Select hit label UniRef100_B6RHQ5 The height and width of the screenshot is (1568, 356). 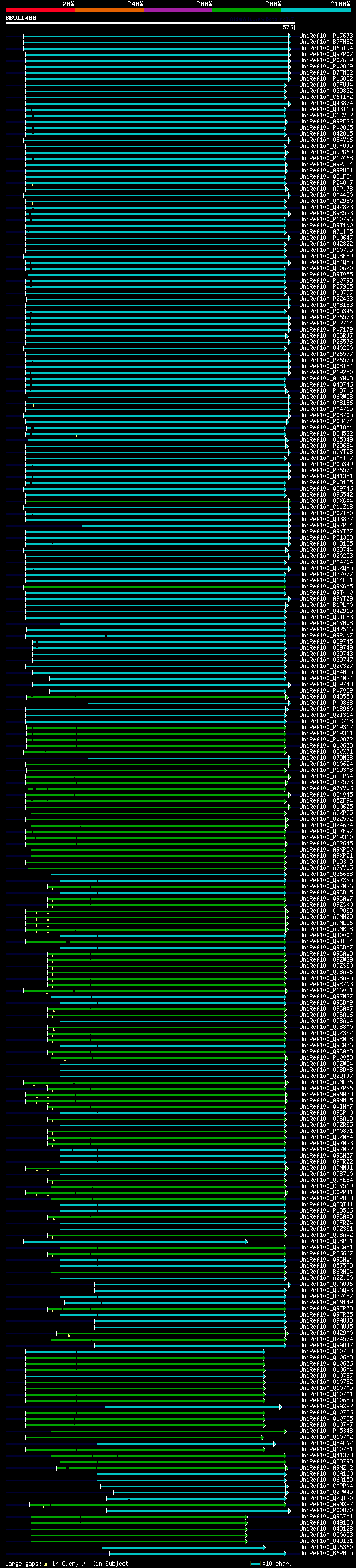(x=326, y=1553)
